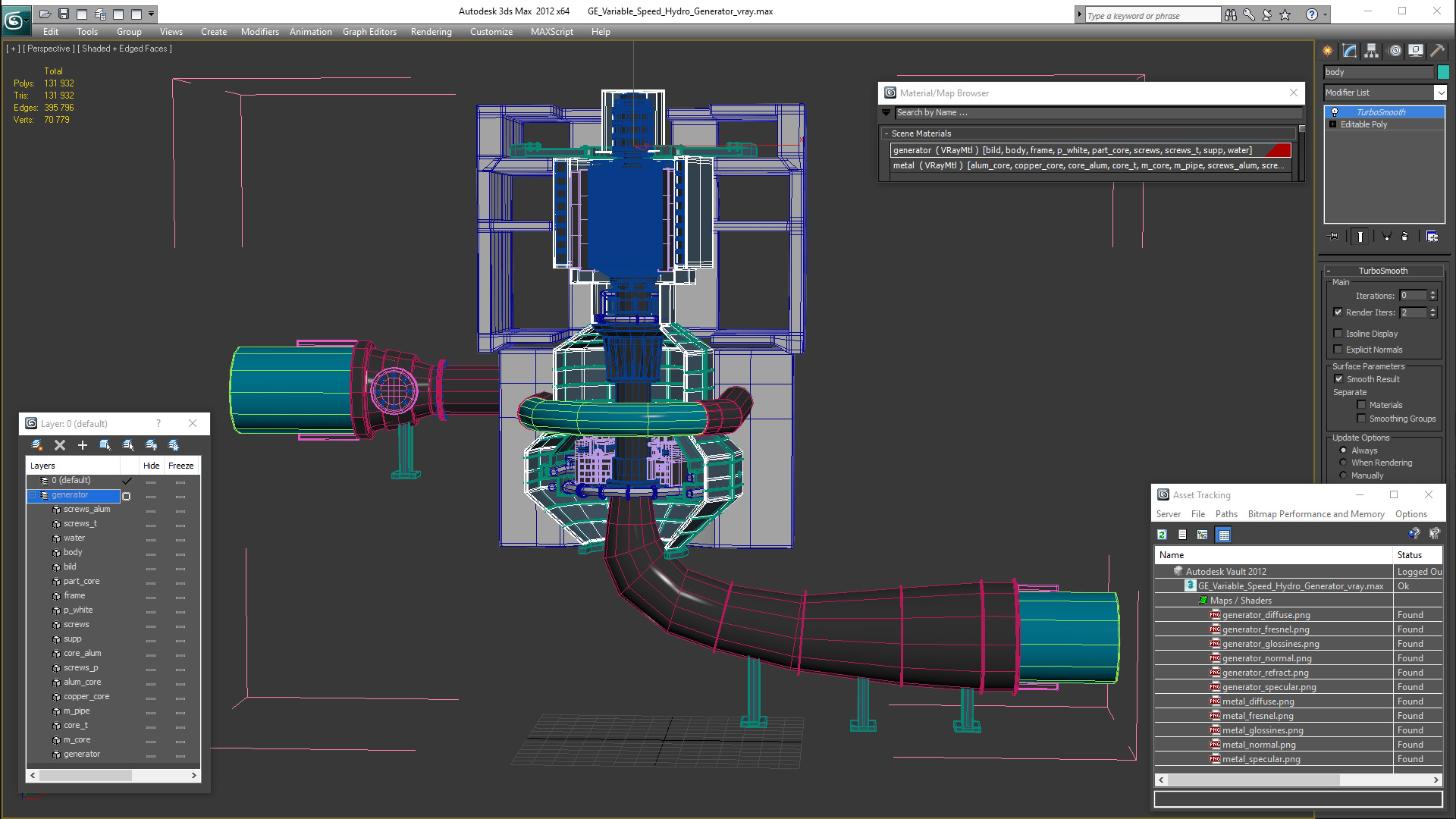
Task: Disable the Smooth Result checkbox
Action: (1338, 379)
